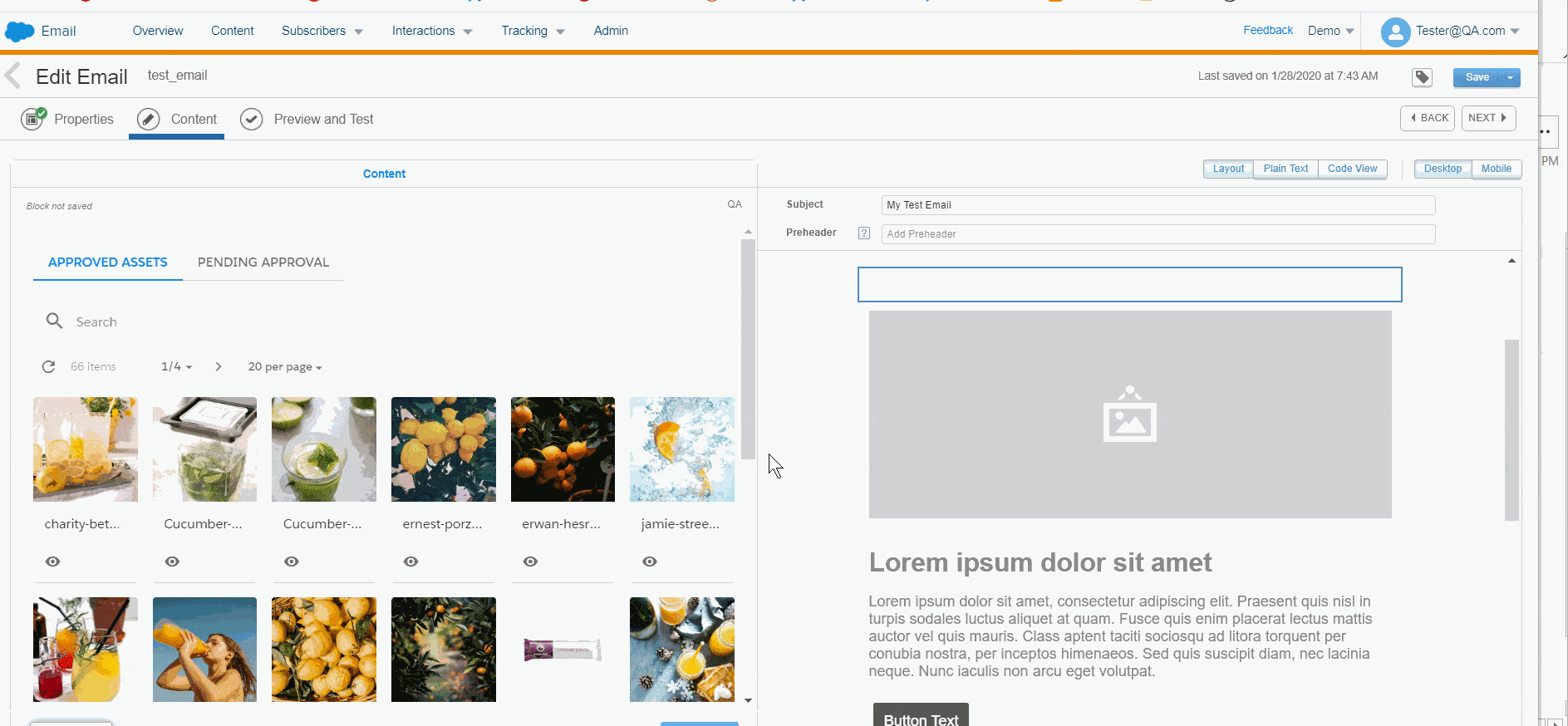Preview the jamie-stree asset via eye icon
The width and height of the screenshot is (1568, 726).
click(x=650, y=562)
